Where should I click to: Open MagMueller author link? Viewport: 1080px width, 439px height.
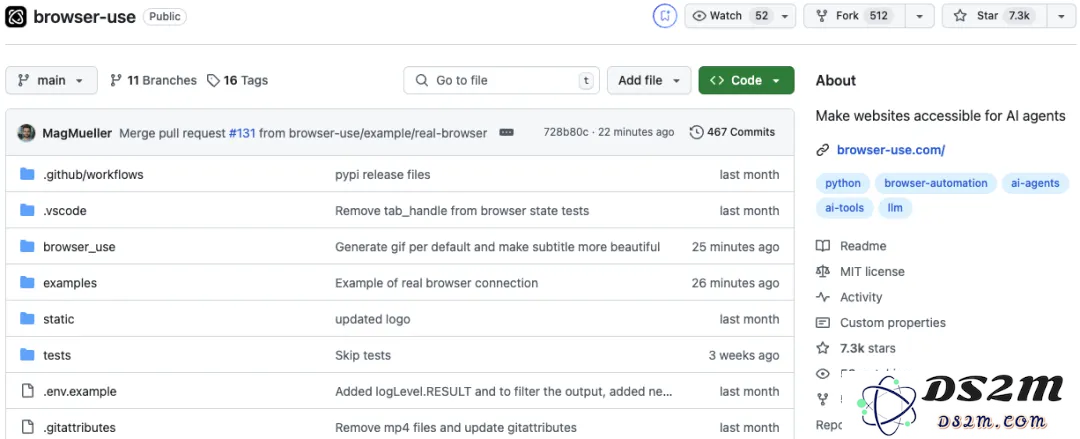pyautogui.click(x=77, y=133)
